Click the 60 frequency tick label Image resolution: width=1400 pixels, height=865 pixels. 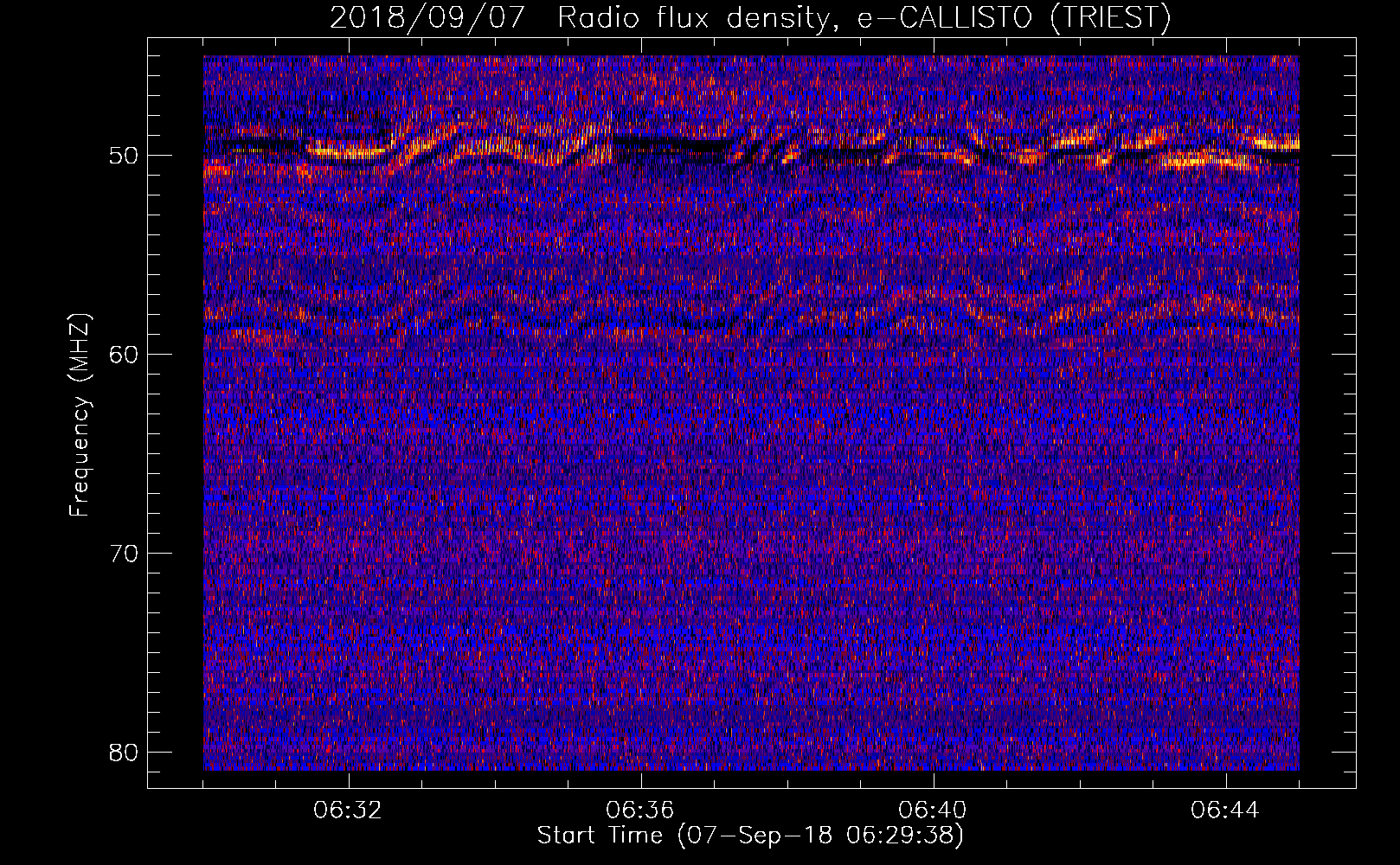[x=125, y=355]
